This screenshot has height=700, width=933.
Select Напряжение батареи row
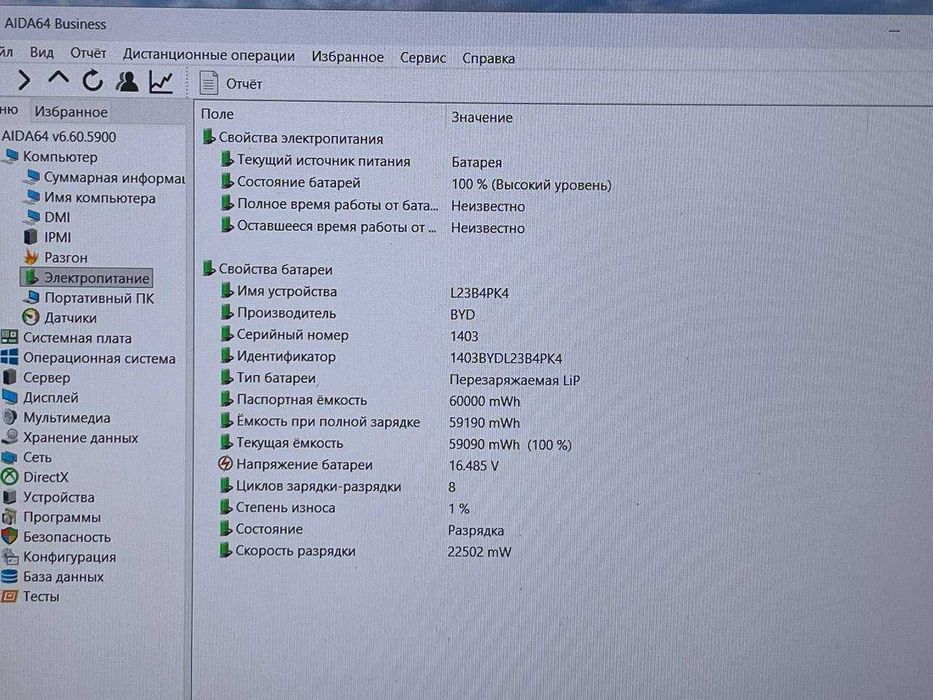click(x=358, y=465)
